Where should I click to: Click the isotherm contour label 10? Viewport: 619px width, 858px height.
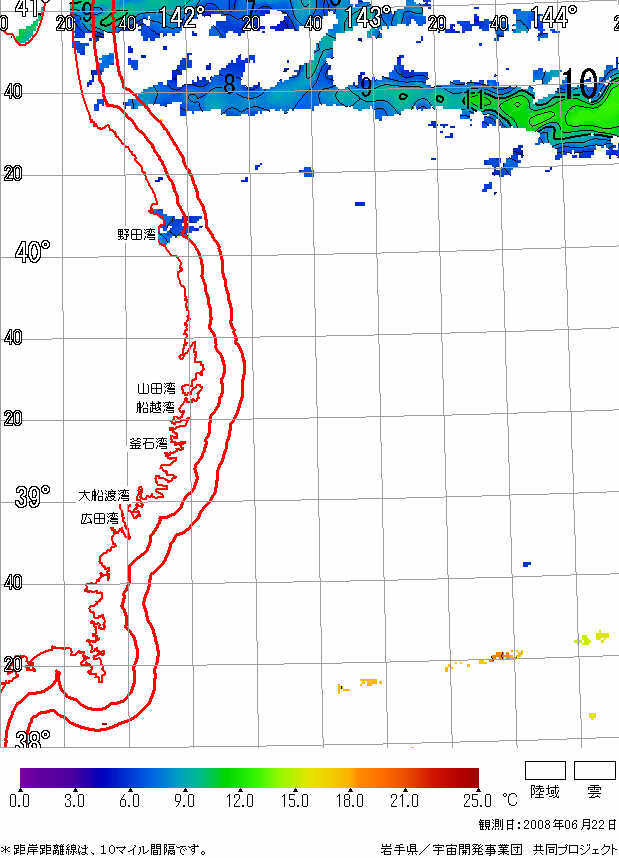tap(580, 84)
